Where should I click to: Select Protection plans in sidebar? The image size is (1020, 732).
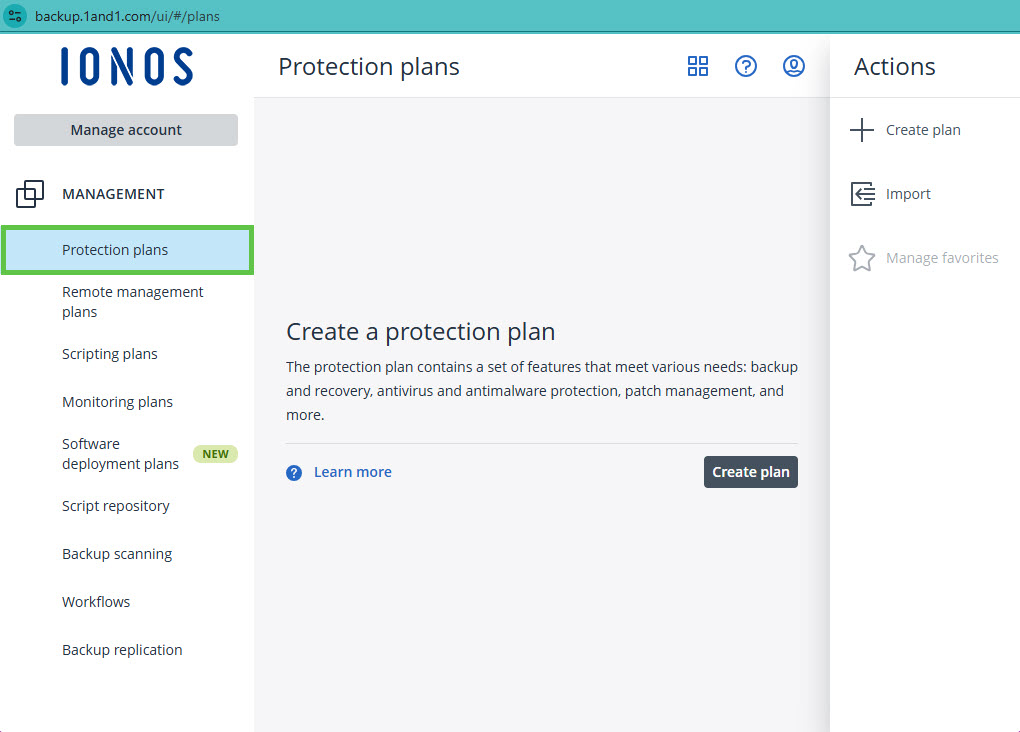(x=115, y=250)
